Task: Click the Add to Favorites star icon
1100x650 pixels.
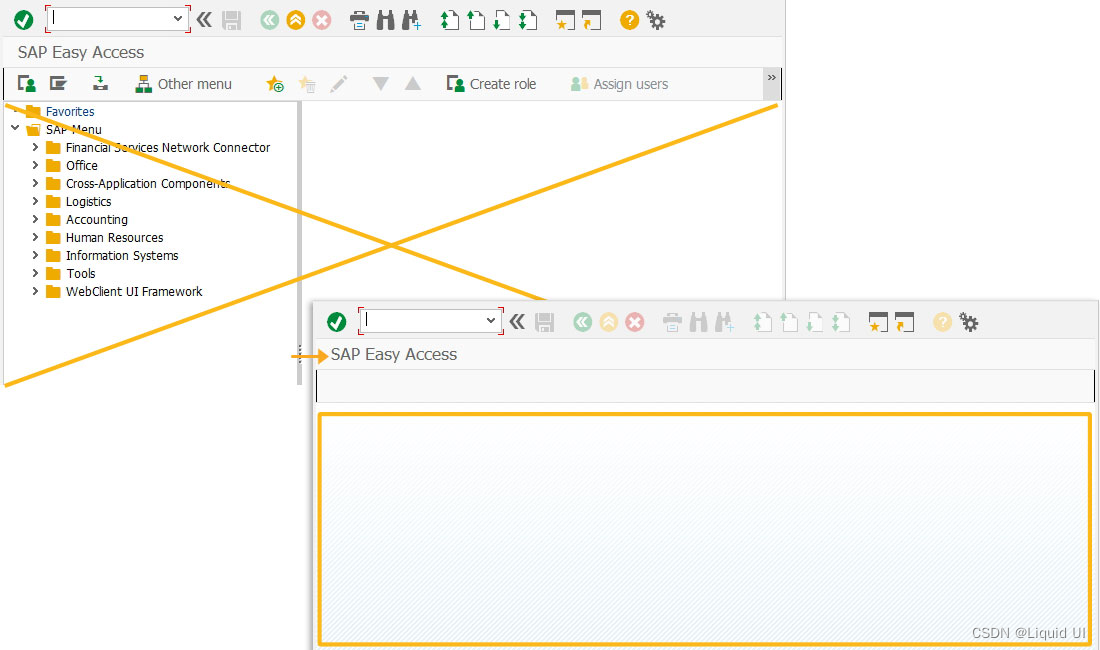Action: [x=274, y=84]
